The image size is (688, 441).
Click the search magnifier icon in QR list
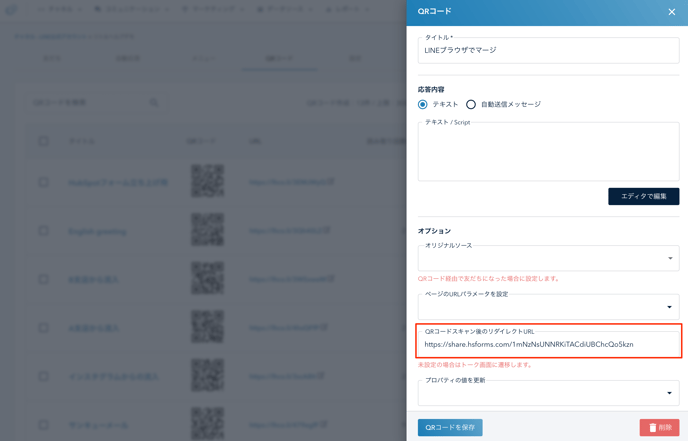tap(154, 102)
